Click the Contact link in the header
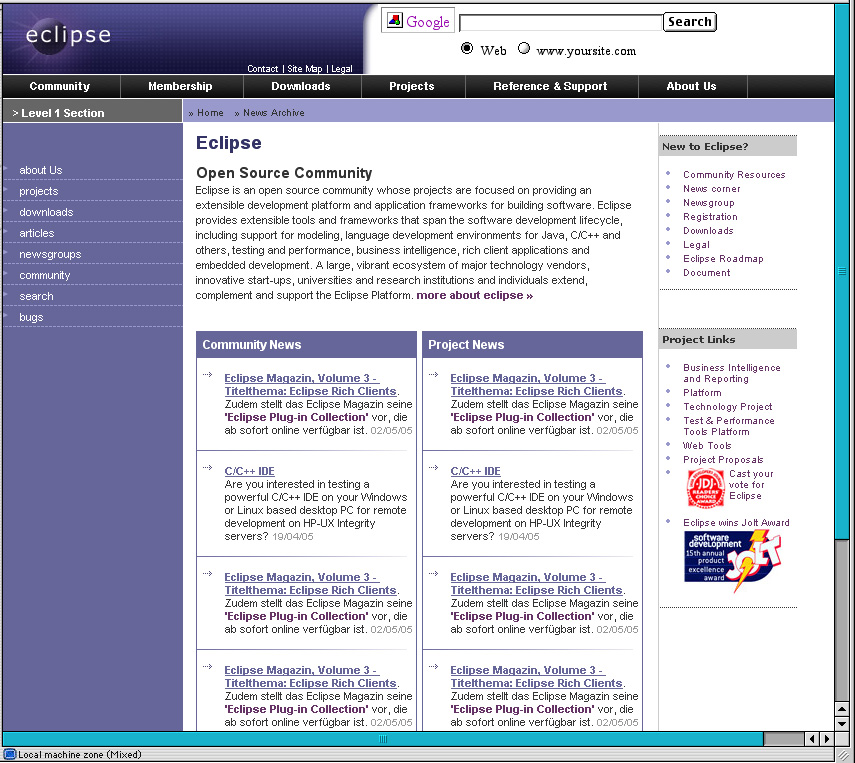 [263, 69]
